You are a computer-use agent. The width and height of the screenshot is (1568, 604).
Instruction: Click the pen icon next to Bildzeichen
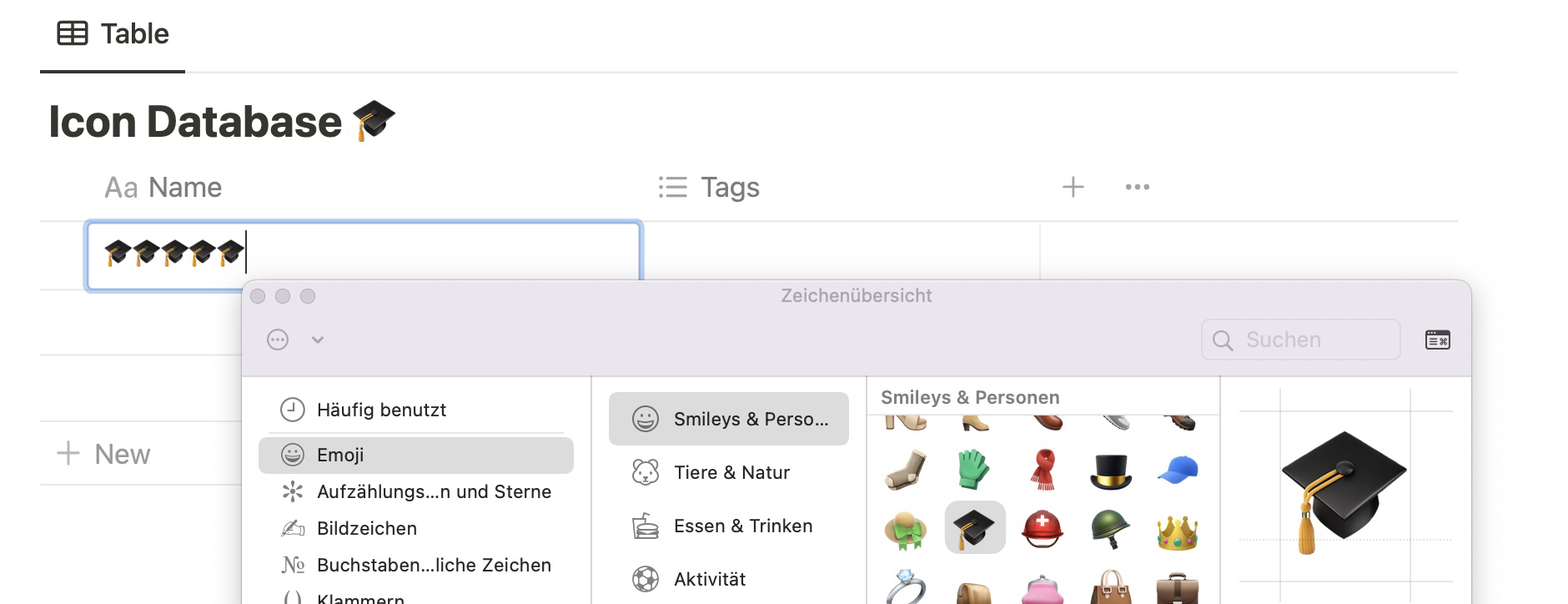tap(292, 527)
